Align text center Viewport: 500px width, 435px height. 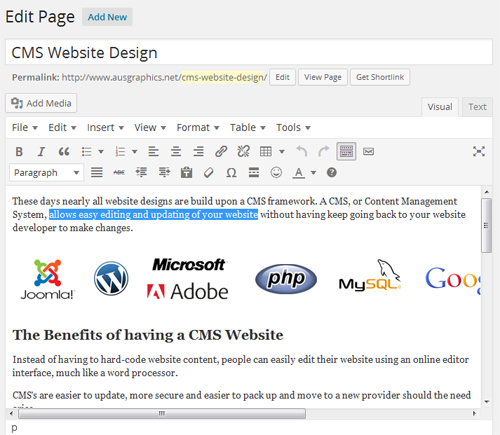tap(176, 152)
